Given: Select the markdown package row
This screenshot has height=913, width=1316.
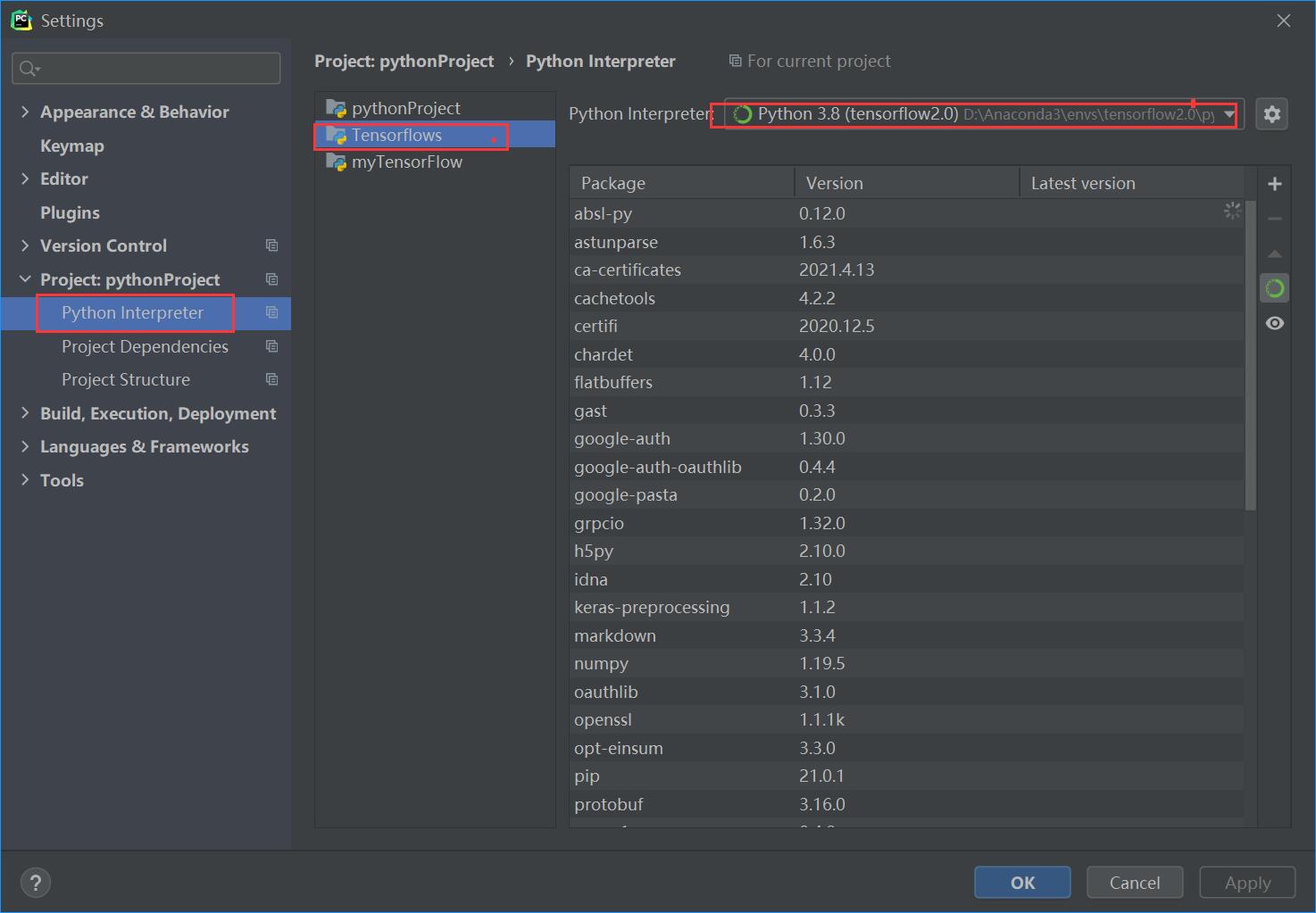Looking at the screenshot, I should coord(906,635).
